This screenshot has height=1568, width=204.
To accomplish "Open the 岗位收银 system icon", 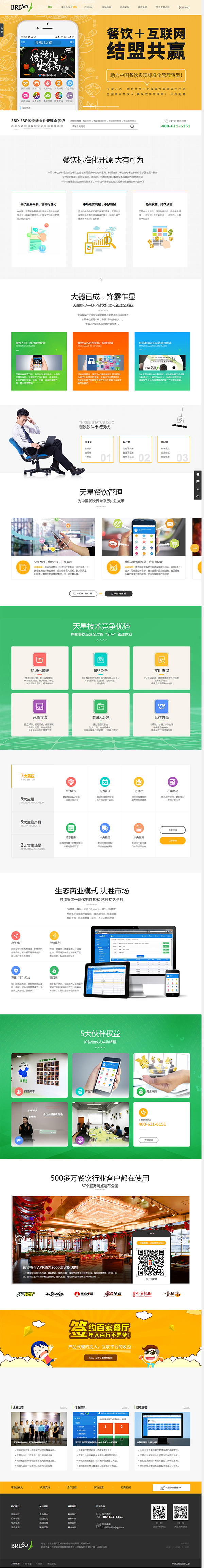I will pos(71,782).
